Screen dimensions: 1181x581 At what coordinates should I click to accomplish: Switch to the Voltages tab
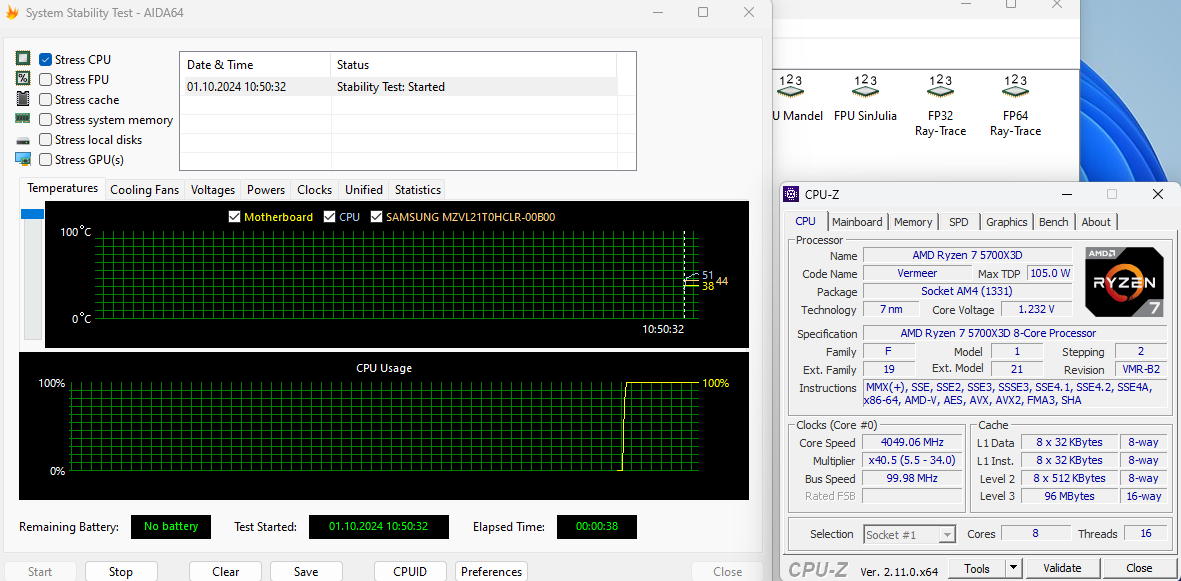click(x=212, y=190)
